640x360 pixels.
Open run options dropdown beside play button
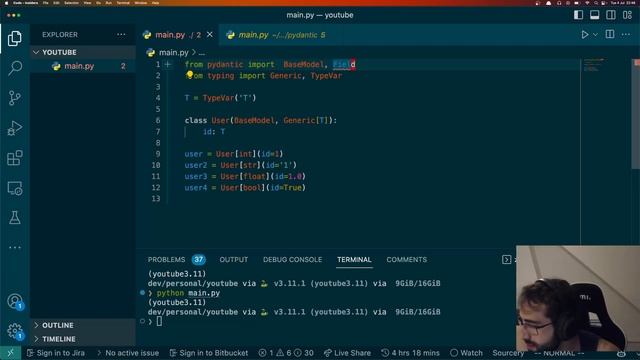595,35
